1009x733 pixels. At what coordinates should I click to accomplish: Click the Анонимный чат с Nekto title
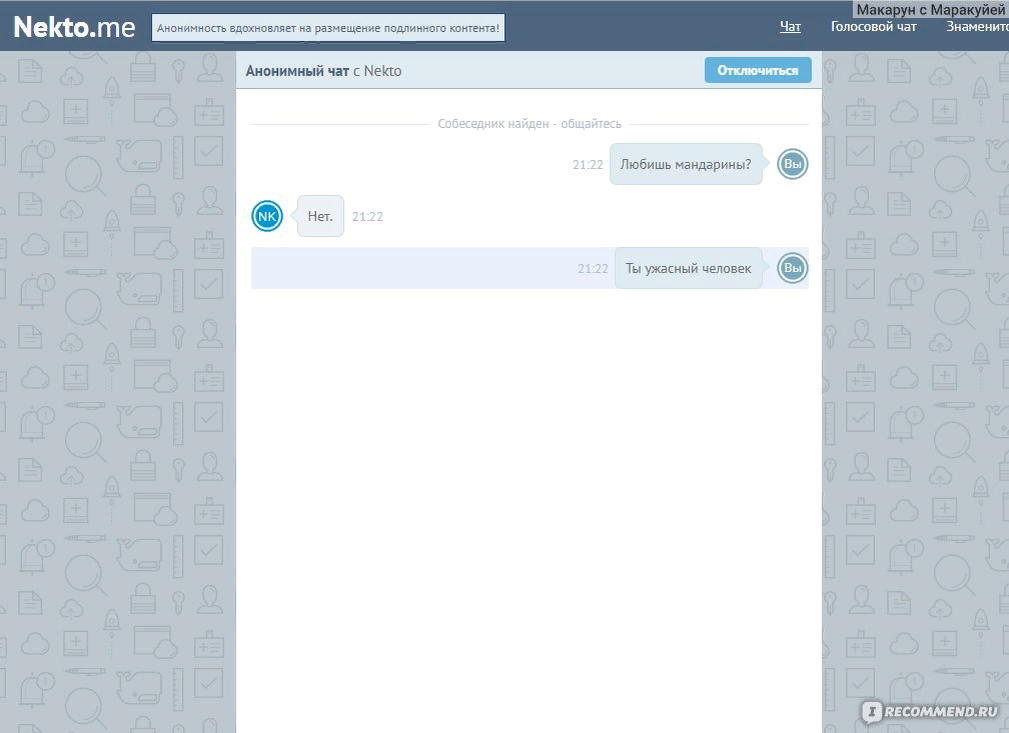(323, 71)
